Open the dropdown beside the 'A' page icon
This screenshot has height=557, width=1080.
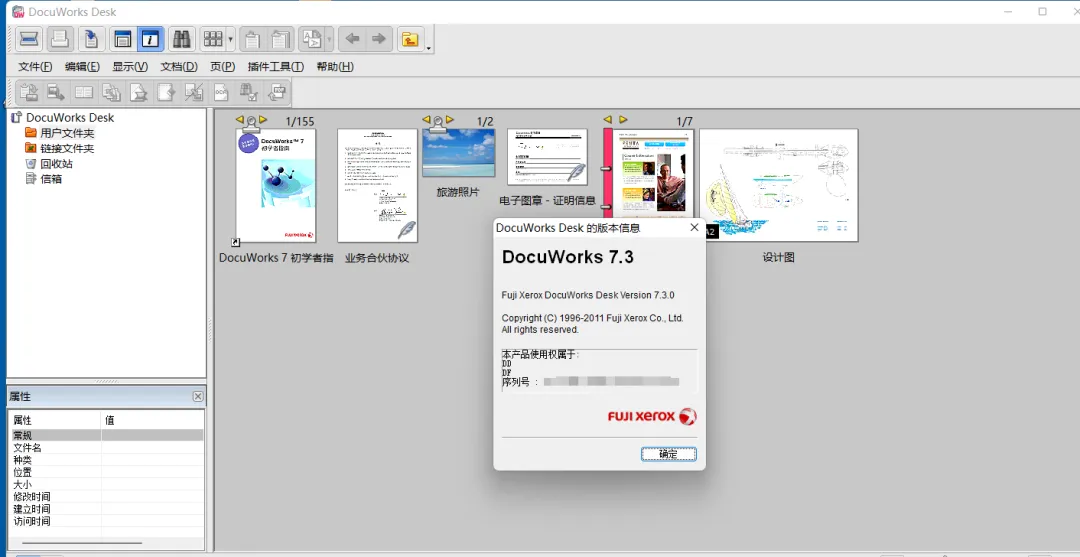click(329, 39)
